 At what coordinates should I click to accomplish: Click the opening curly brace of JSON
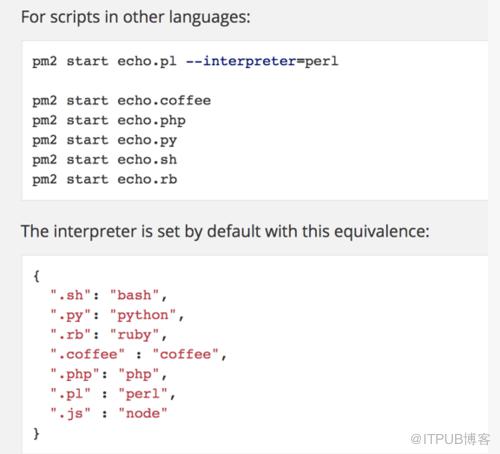click(36, 276)
